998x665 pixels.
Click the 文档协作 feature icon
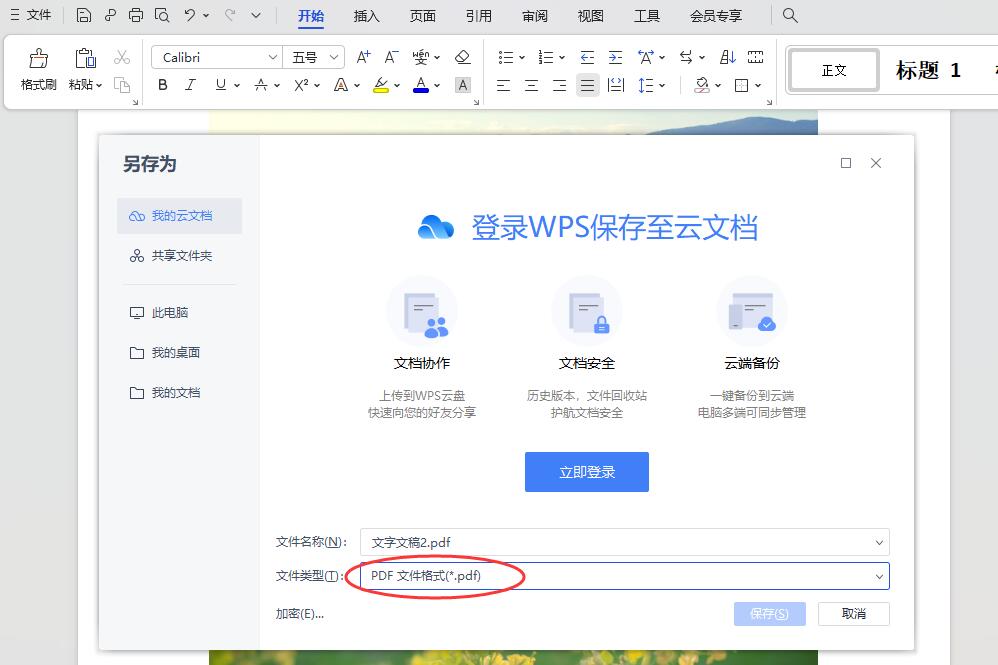pyautogui.click(x=422, y=312)
